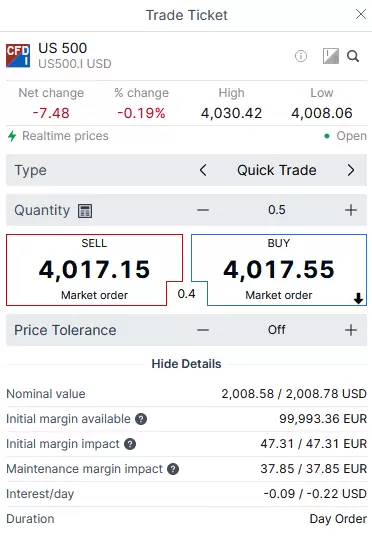Open the quantity calculator icon
Image resolution: width=372 pixels, height=537 pixels.
tap(85, 211)
